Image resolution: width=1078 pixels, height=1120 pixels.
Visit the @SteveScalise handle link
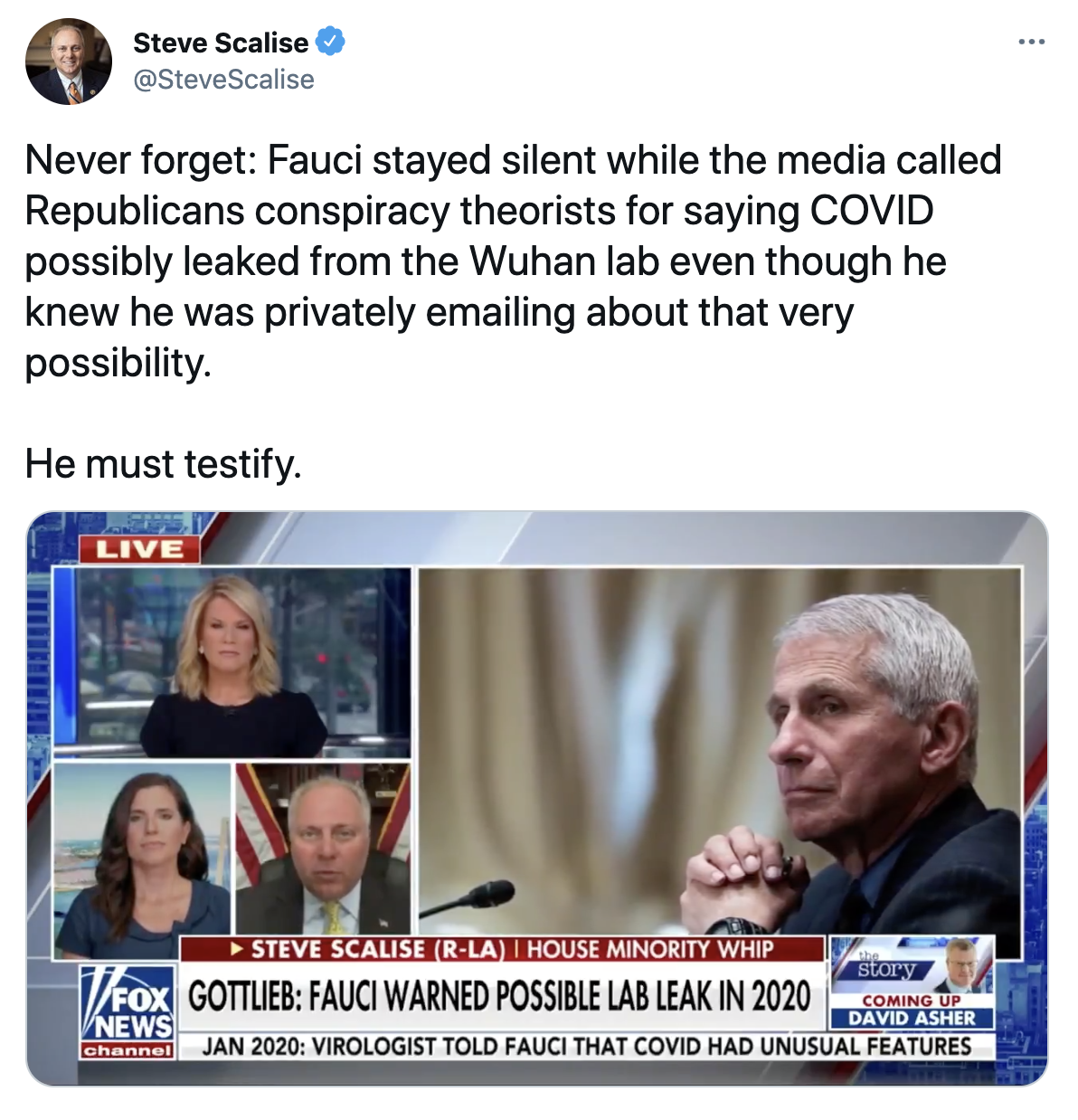[x=223, y=80]
